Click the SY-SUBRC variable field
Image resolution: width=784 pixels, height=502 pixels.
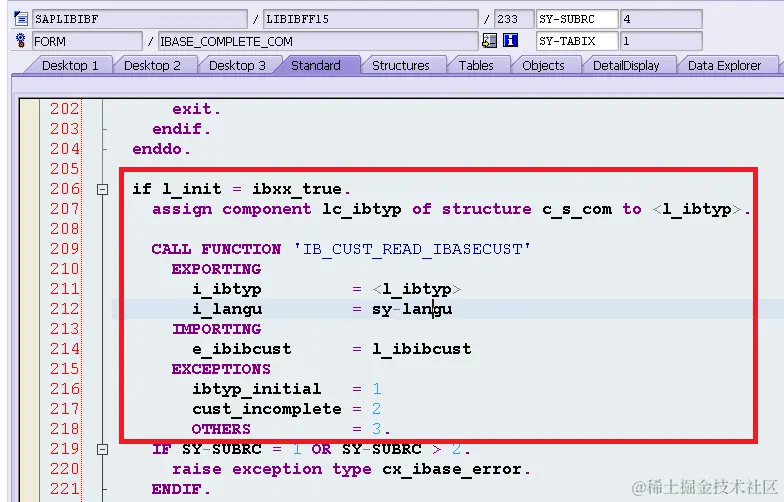tap(576, 19)
